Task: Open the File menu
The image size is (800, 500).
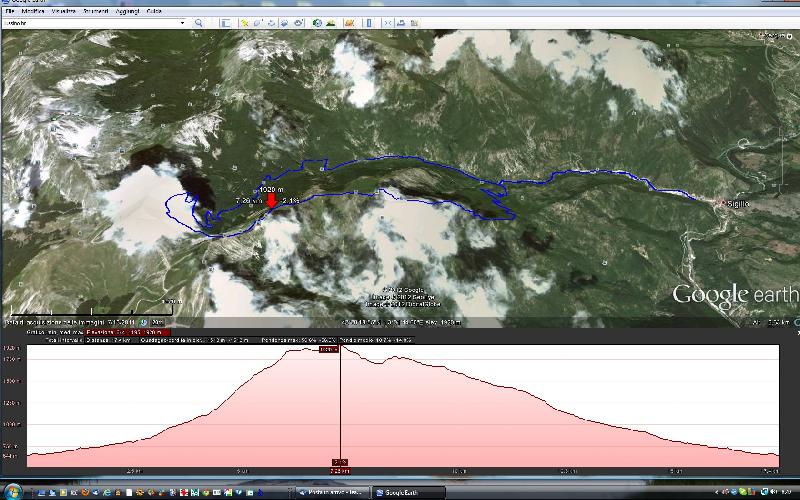Action: point(9,11)
